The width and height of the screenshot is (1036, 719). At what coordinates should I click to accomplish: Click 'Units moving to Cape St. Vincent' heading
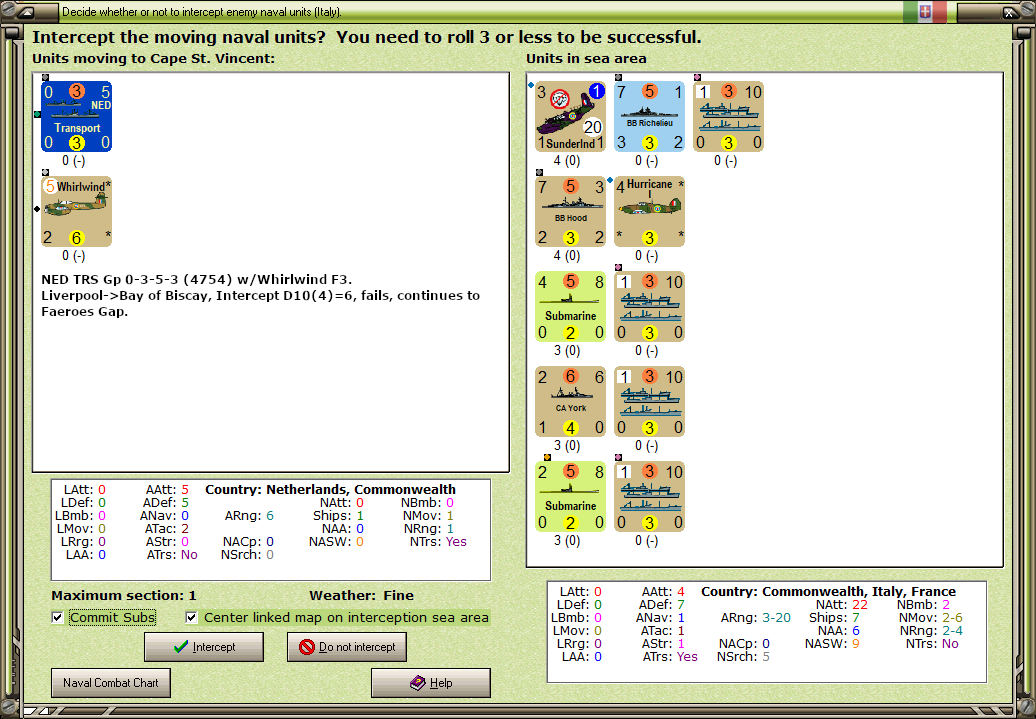[x=153, y=58]
